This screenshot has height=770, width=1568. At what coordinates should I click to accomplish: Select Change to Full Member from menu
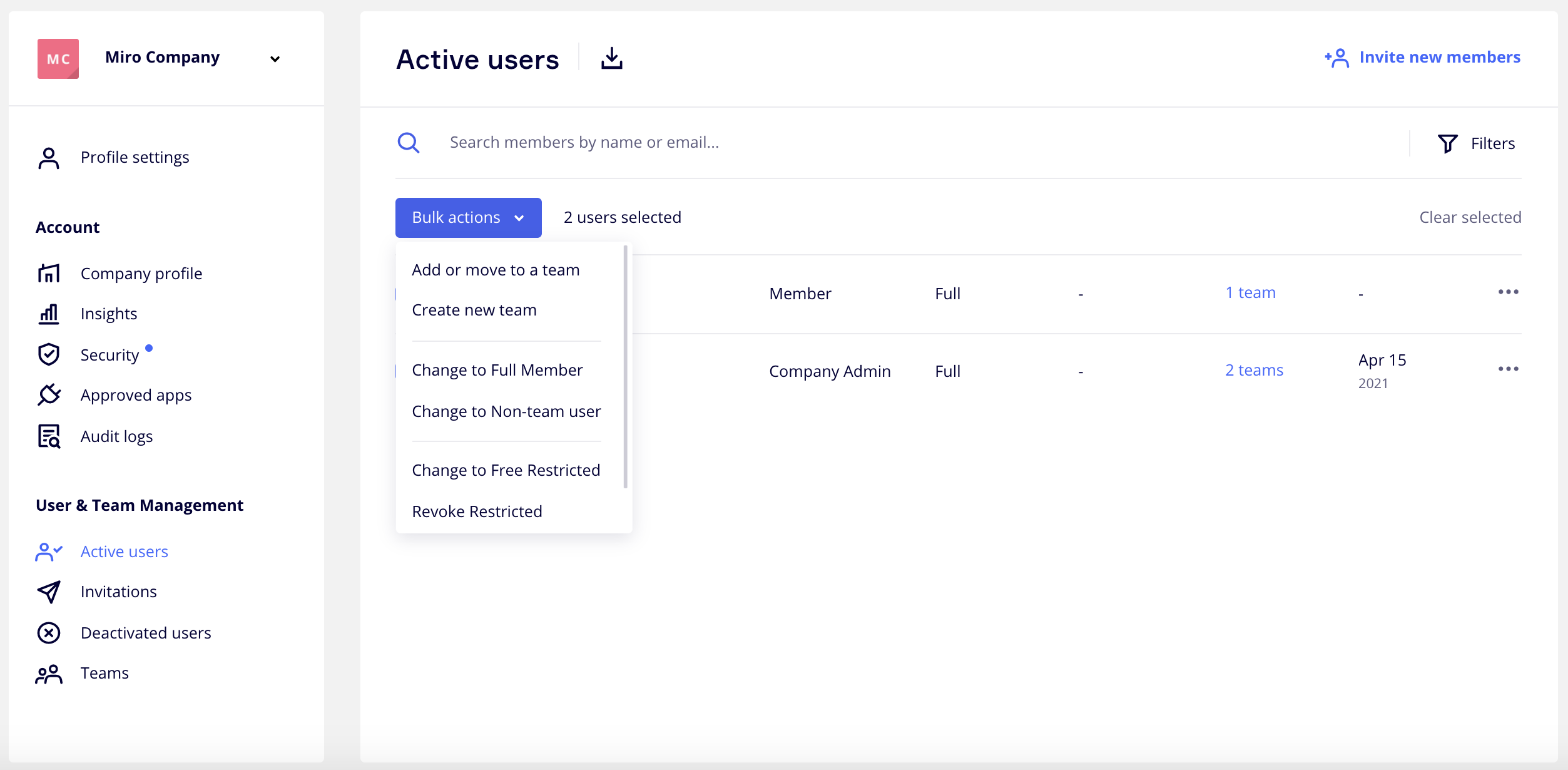497,369
